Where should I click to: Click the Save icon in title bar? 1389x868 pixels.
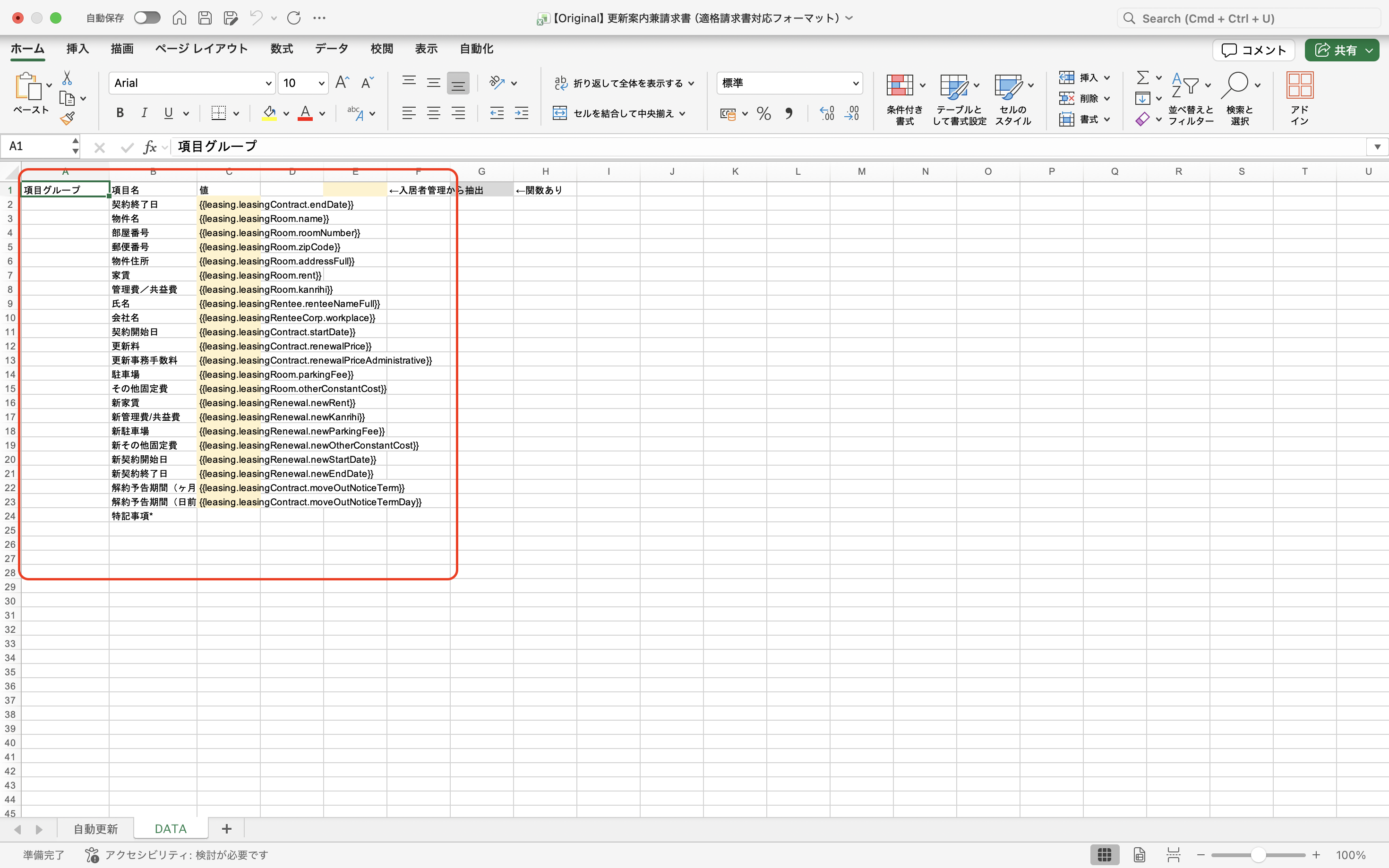pos(205,18)
